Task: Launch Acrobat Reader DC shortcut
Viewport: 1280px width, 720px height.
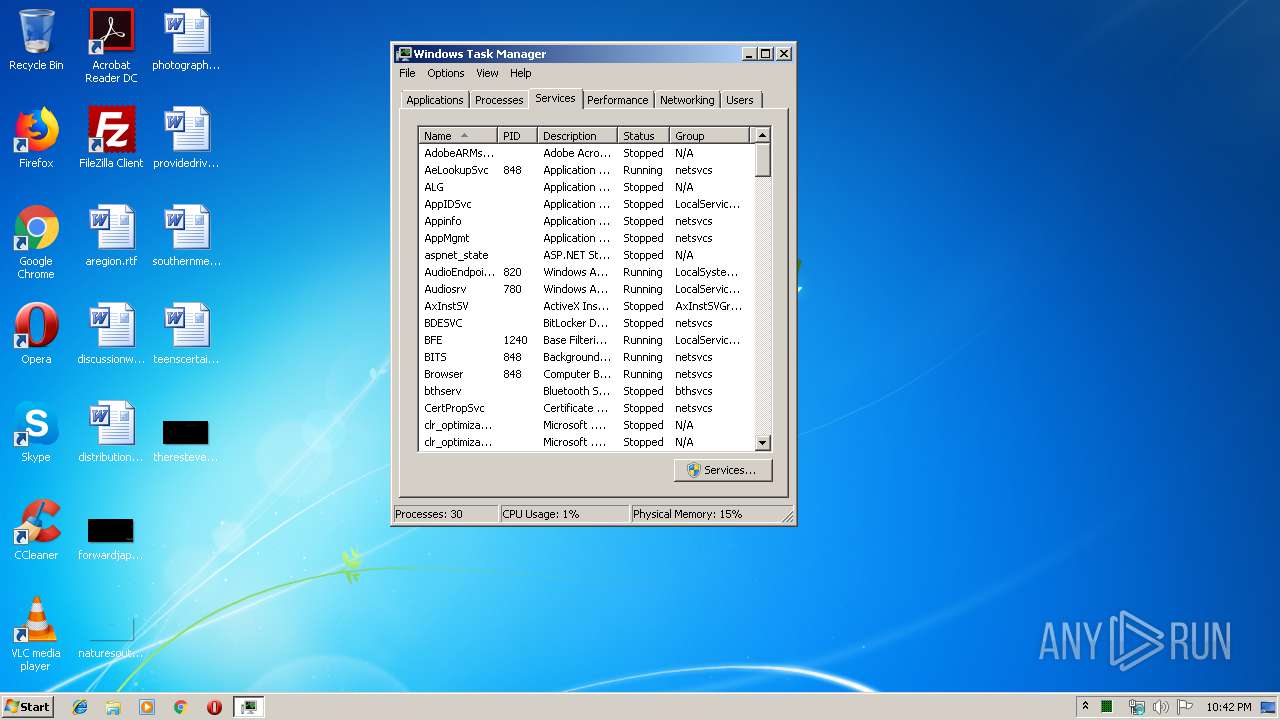Action: pyautogui.click(x=111, y=46)
